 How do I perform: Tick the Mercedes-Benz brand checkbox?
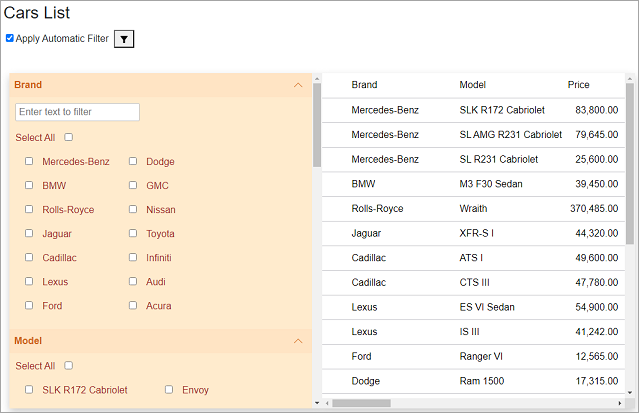coord(29,161)
